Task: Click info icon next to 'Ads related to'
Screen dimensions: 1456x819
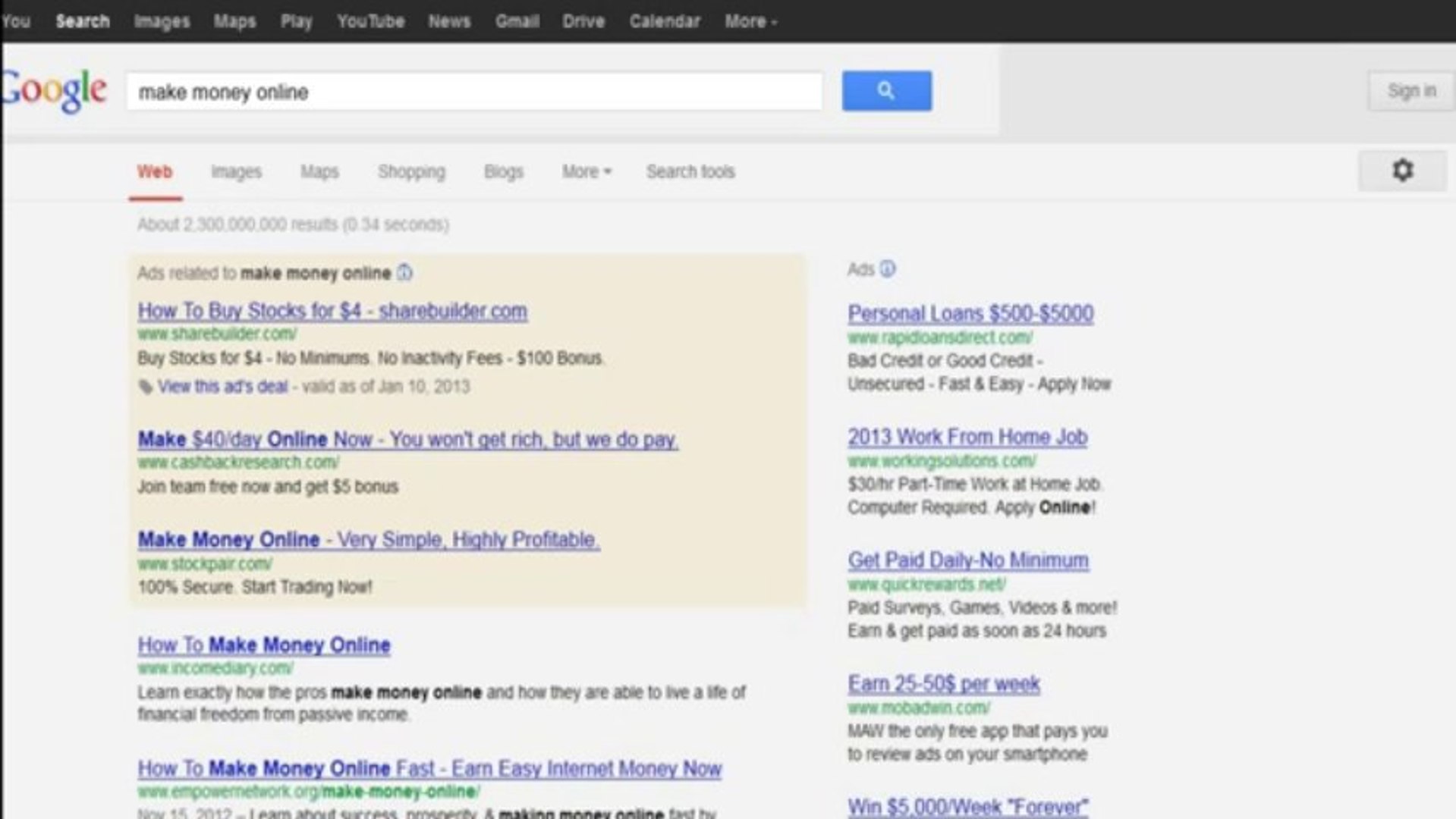Action: (x=405, y=272)
